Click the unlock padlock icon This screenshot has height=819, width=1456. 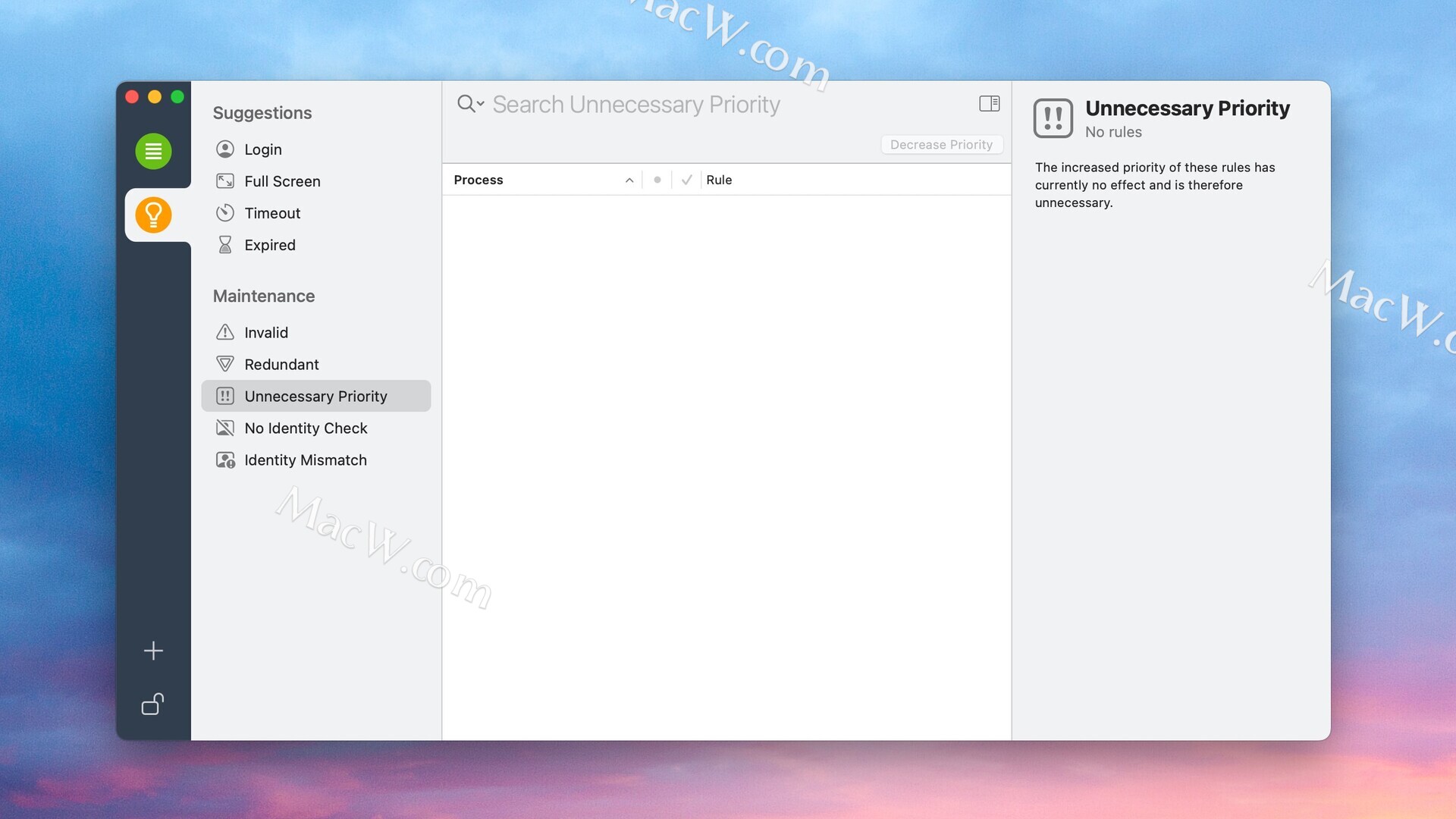pos(153,704)
